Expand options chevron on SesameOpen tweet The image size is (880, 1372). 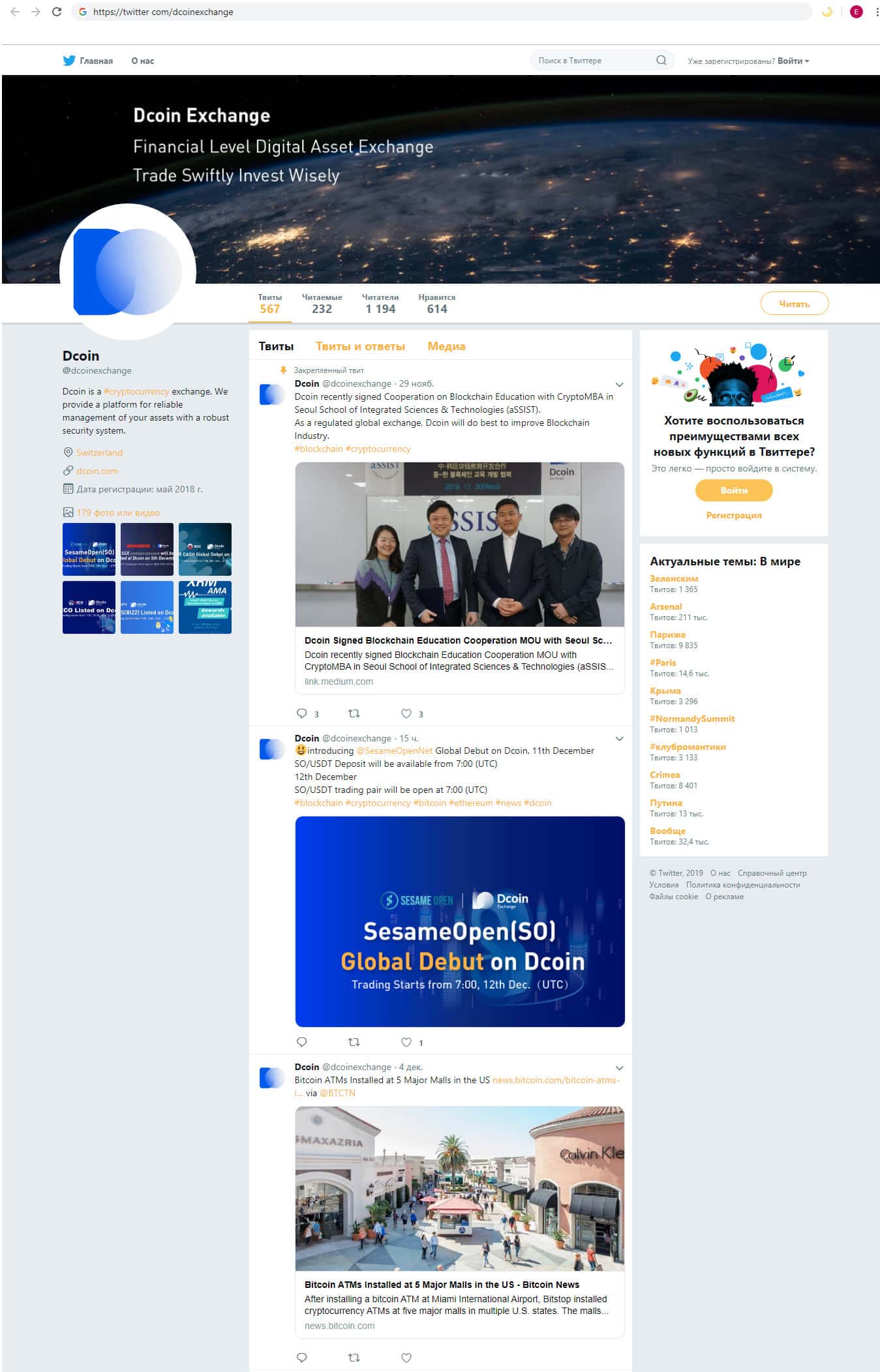tap(620, 739)
